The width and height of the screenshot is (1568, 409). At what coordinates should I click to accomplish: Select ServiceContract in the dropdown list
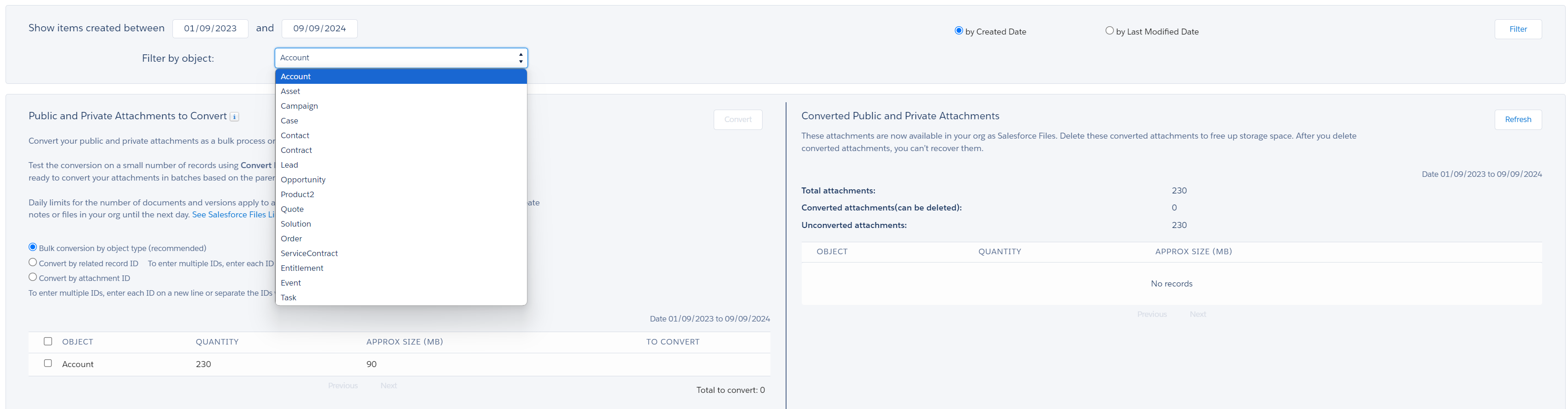401,253
